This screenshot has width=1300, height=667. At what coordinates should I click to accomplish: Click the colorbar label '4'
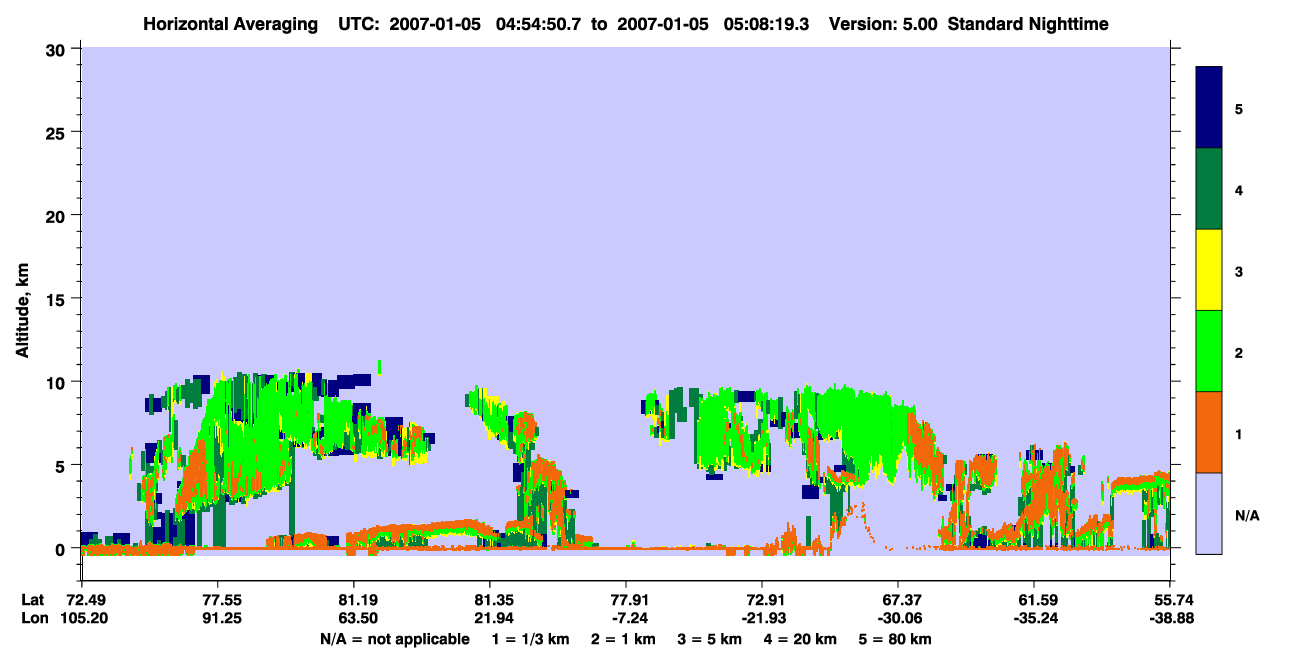coord(1239,189)
